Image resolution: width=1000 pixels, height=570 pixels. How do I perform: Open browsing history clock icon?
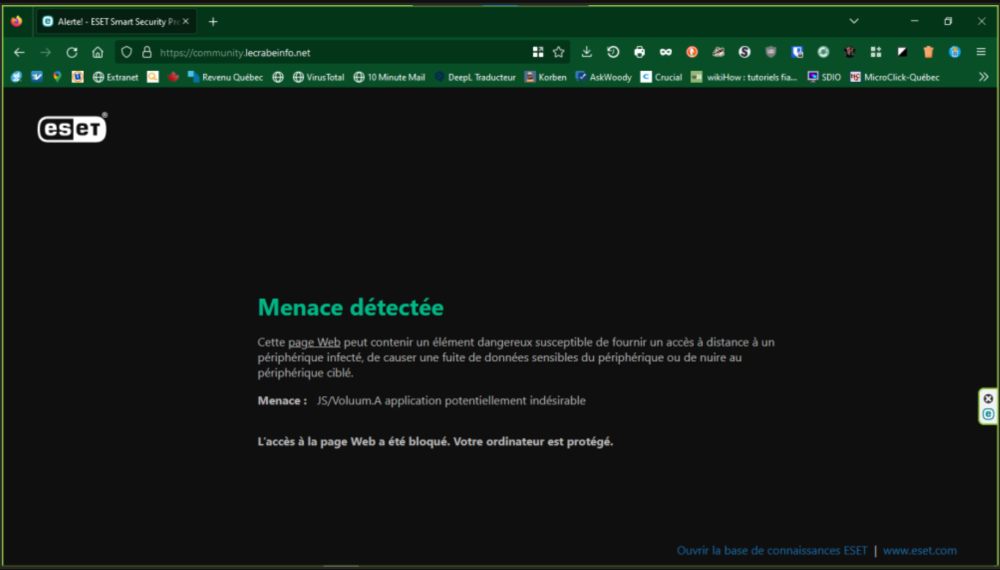tap(613, 52)
